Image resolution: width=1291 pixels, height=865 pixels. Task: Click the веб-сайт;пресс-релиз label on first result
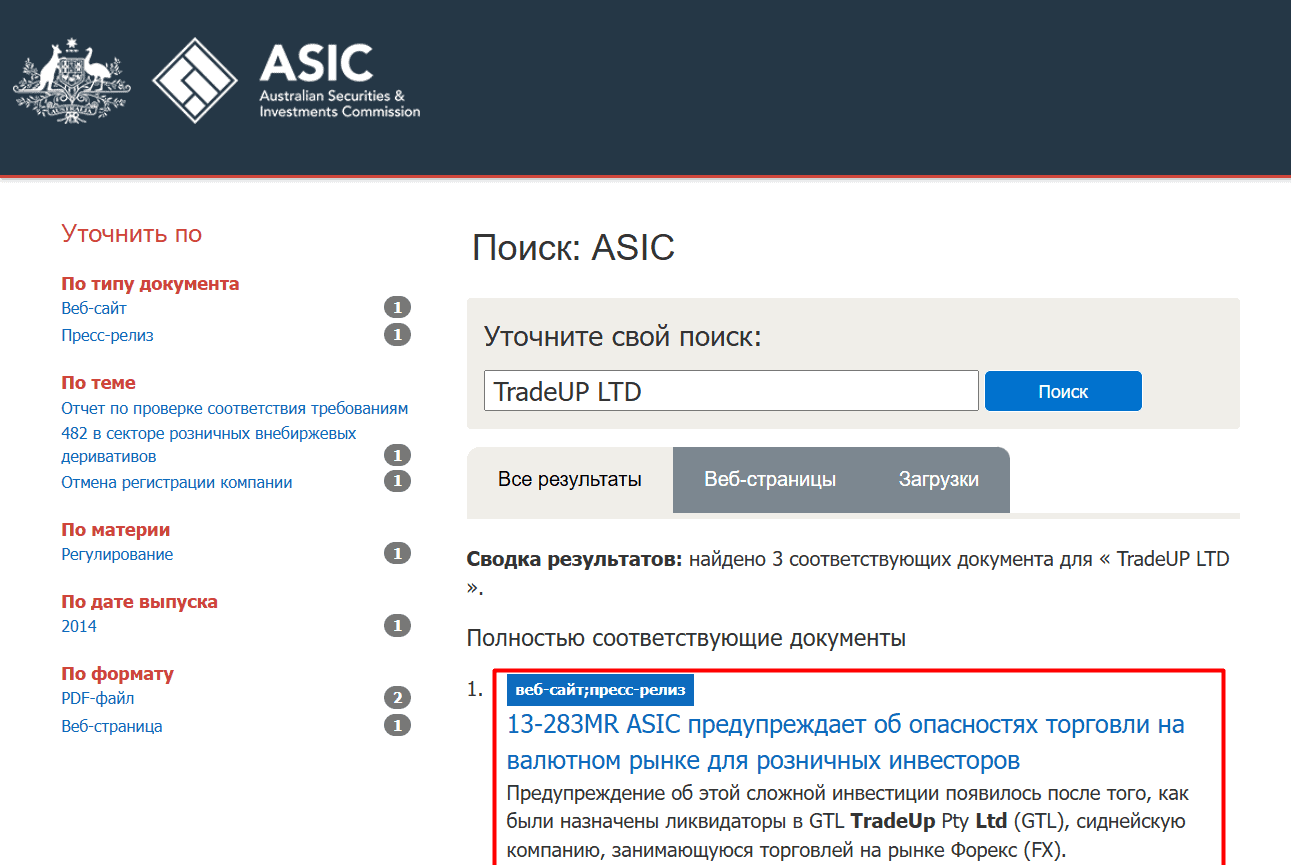pos(599,689)
